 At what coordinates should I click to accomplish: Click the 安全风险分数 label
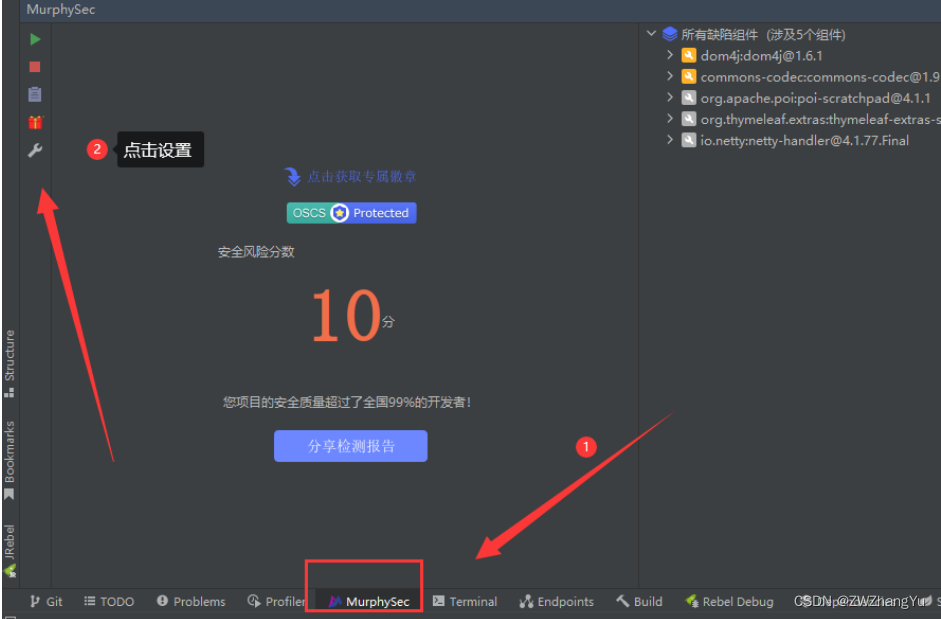click(256, 252)
